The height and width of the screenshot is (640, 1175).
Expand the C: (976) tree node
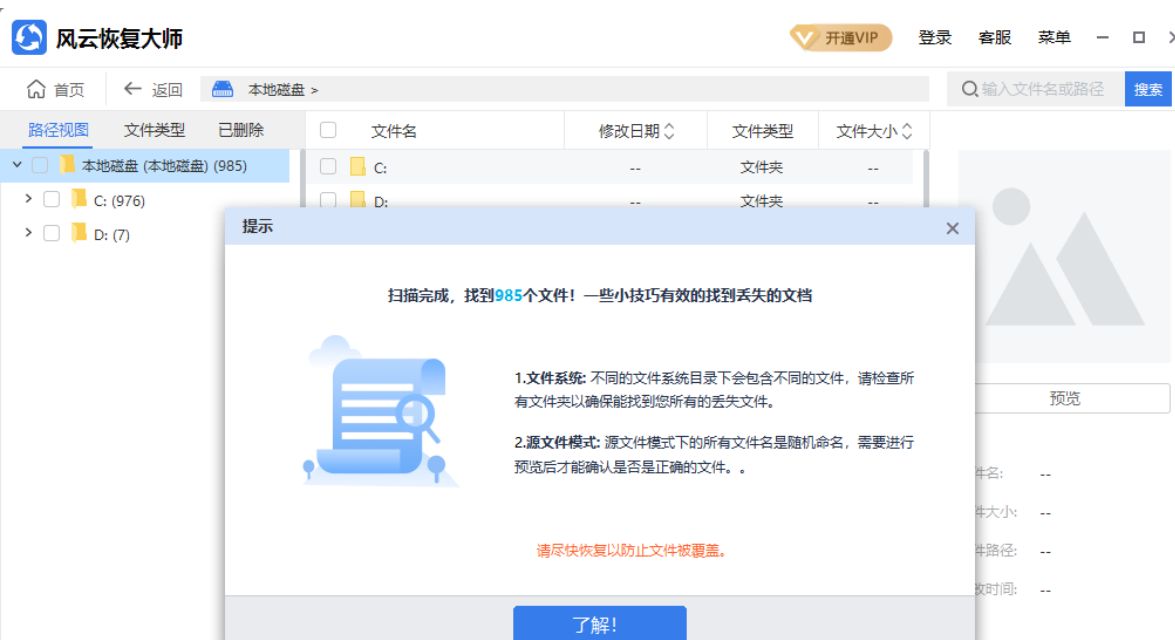28,200
